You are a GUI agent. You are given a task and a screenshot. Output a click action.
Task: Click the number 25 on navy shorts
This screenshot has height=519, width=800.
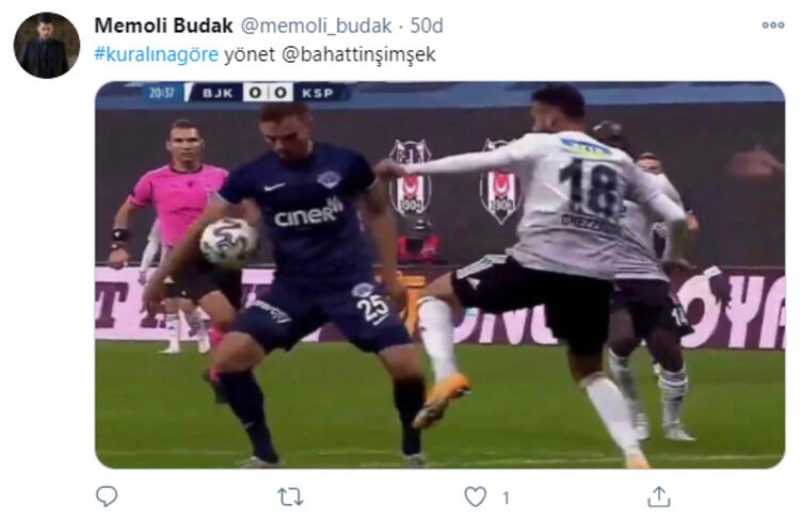372,308
